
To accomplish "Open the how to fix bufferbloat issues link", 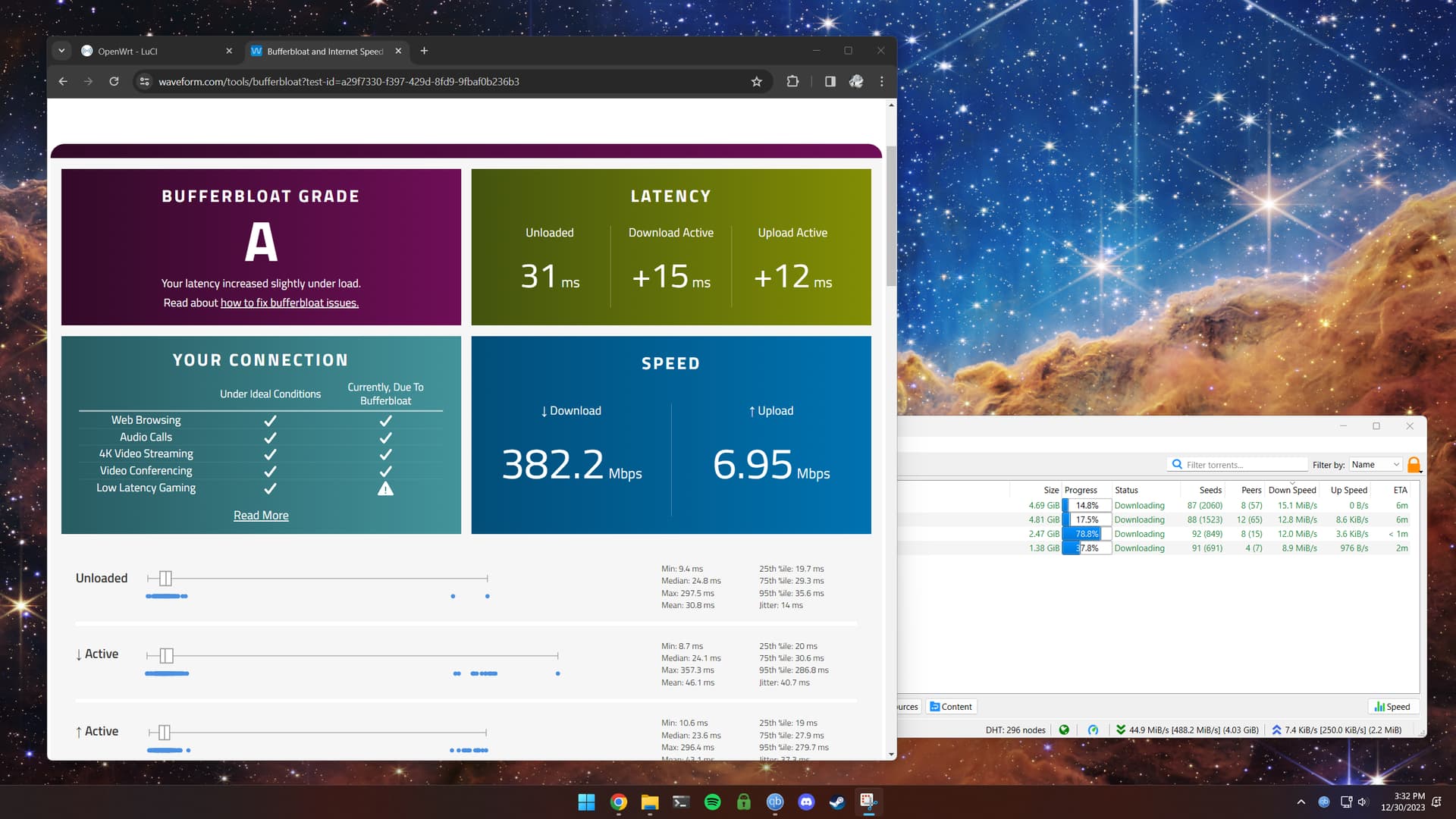I will tap(289, 303).
